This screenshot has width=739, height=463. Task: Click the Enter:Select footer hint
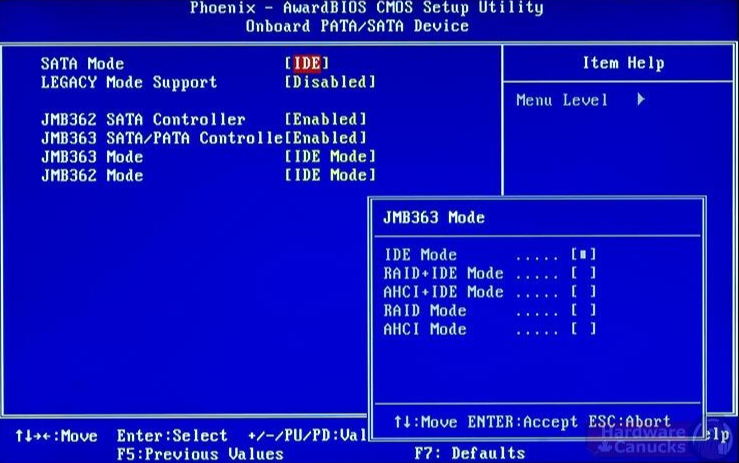coord(172,435)
